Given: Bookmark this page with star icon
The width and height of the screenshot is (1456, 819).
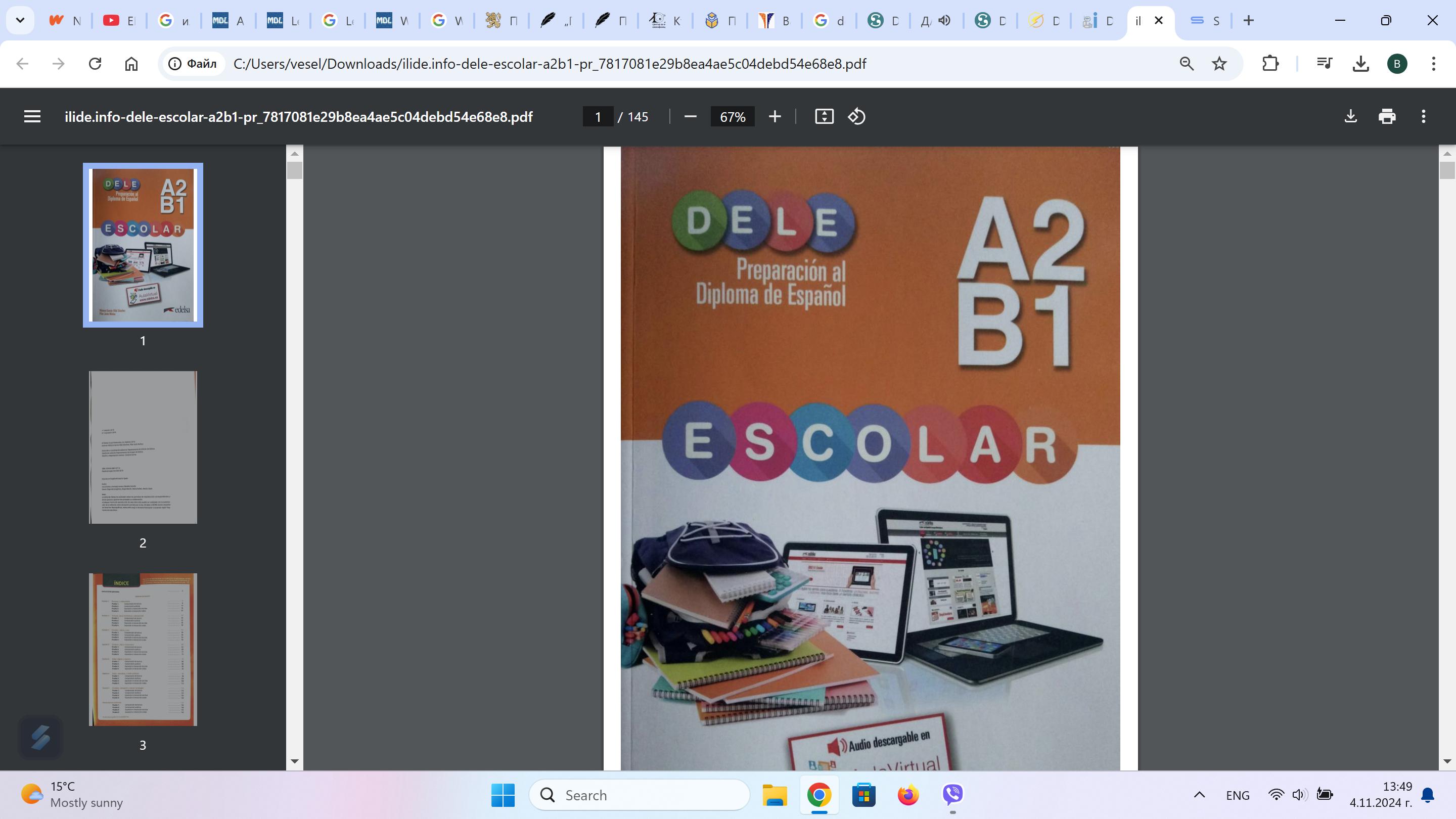Looking at the screenshot, I should pyautogui.click(x=1219, y=64).
